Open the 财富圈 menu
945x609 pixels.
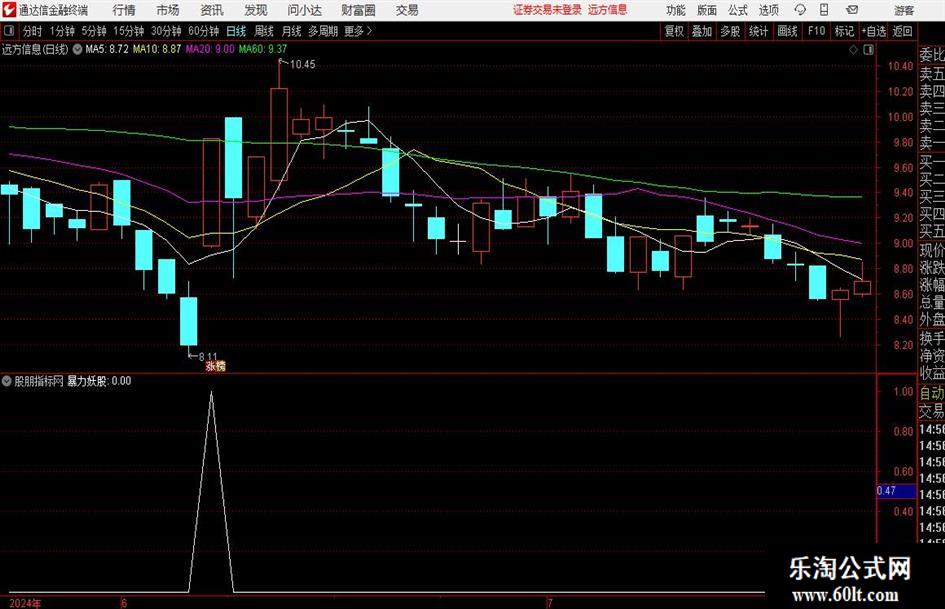tap(358, 10)
